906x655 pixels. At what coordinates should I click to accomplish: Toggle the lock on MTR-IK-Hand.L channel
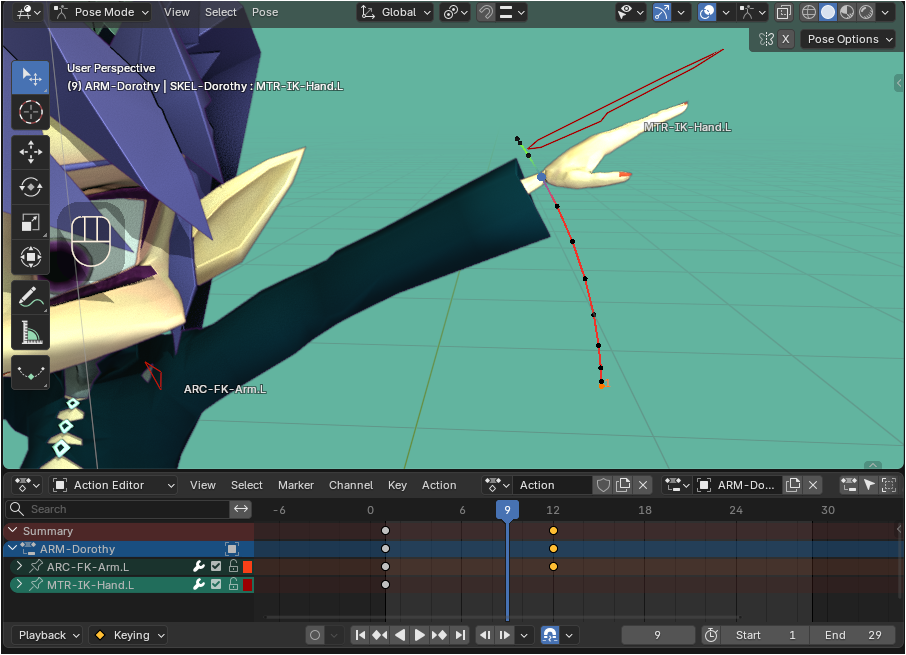point(233,585)
